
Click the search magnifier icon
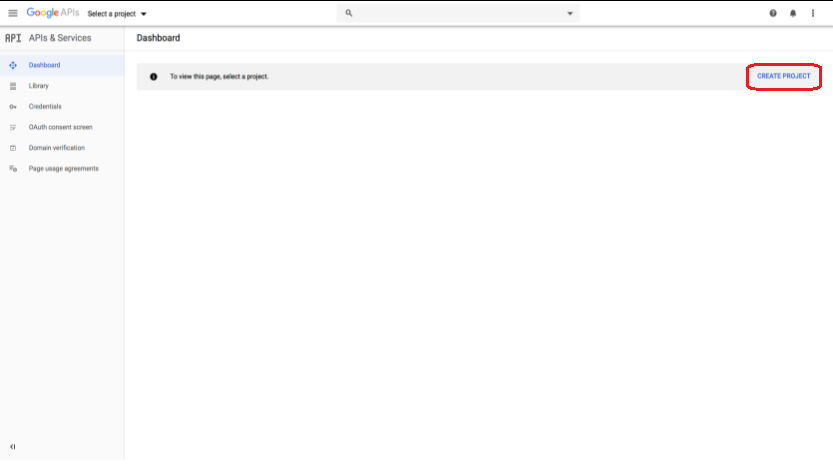pos(349,13)
